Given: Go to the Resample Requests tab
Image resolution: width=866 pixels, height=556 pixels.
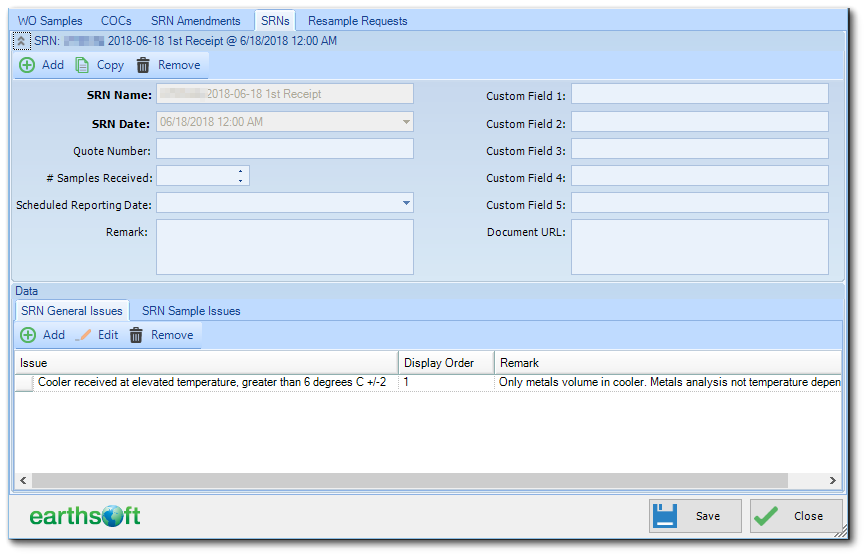Looking at the screenshot, I should pos(357,21).
